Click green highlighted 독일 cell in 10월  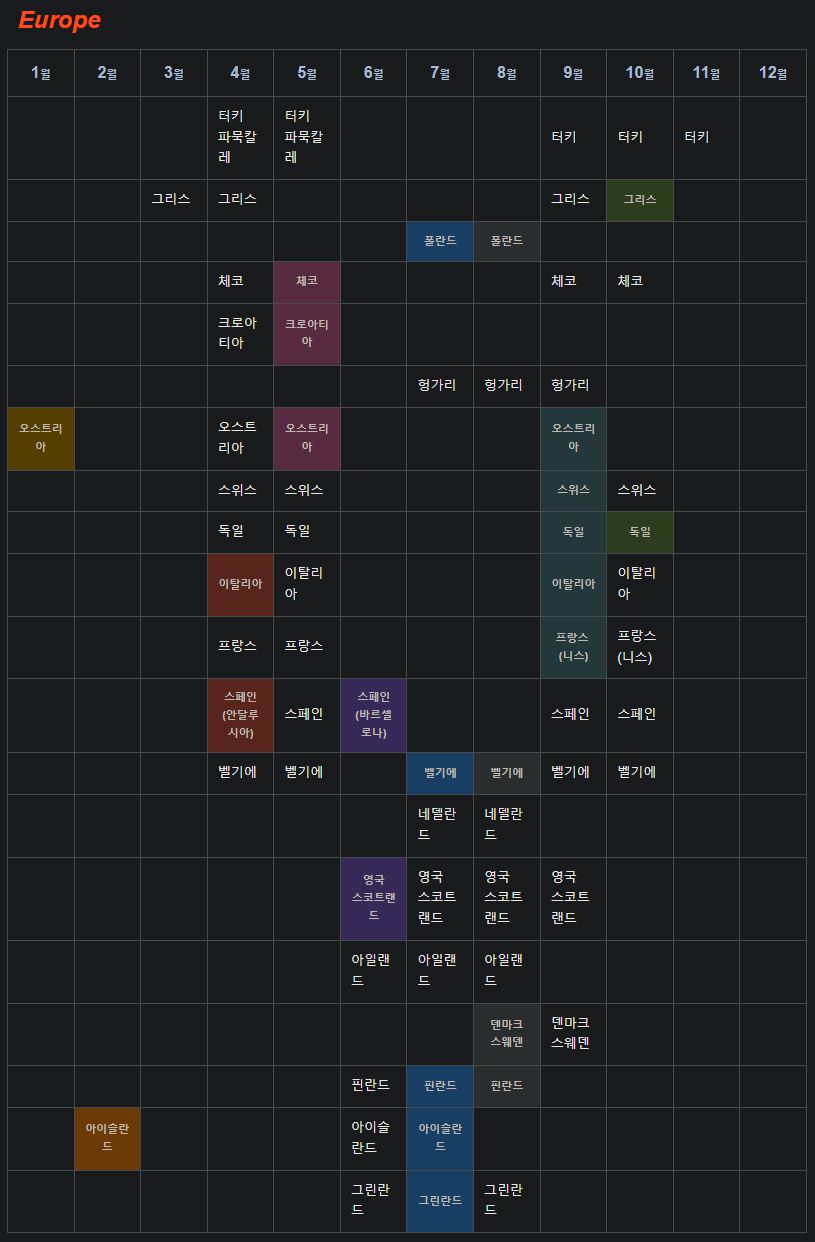click(640, 532)
